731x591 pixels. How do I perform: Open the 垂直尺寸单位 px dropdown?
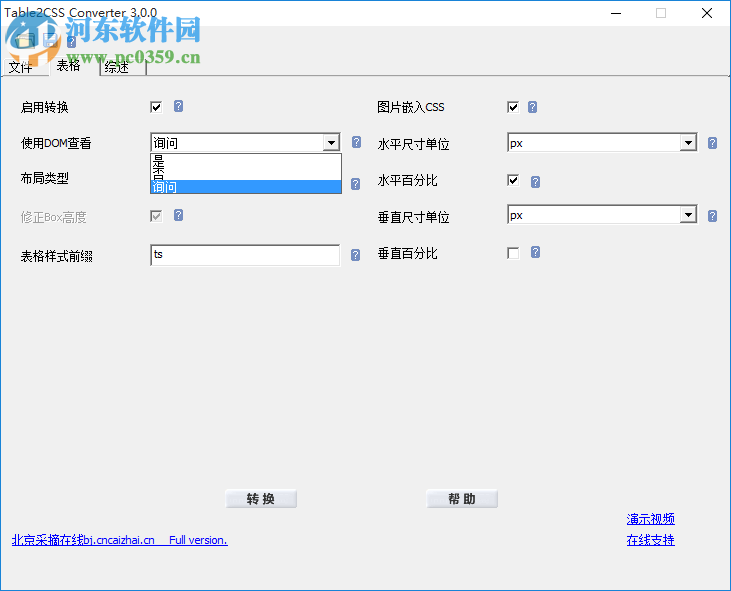point(689,215)
